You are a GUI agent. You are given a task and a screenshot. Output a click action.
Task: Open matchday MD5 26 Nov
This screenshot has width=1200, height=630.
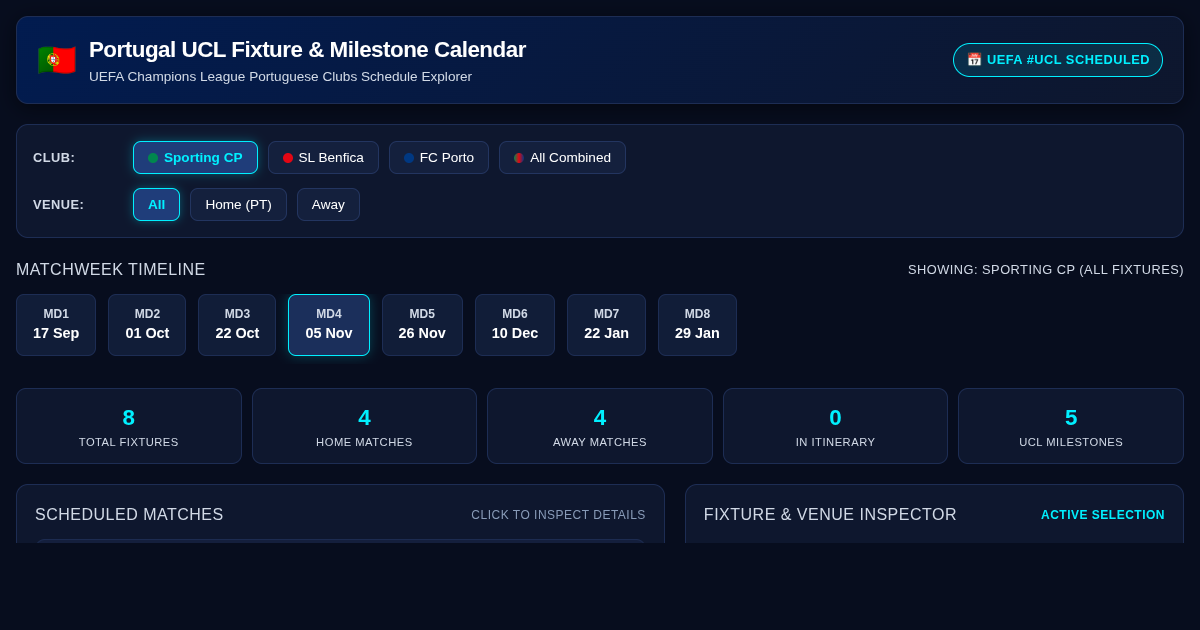[422, 325]
